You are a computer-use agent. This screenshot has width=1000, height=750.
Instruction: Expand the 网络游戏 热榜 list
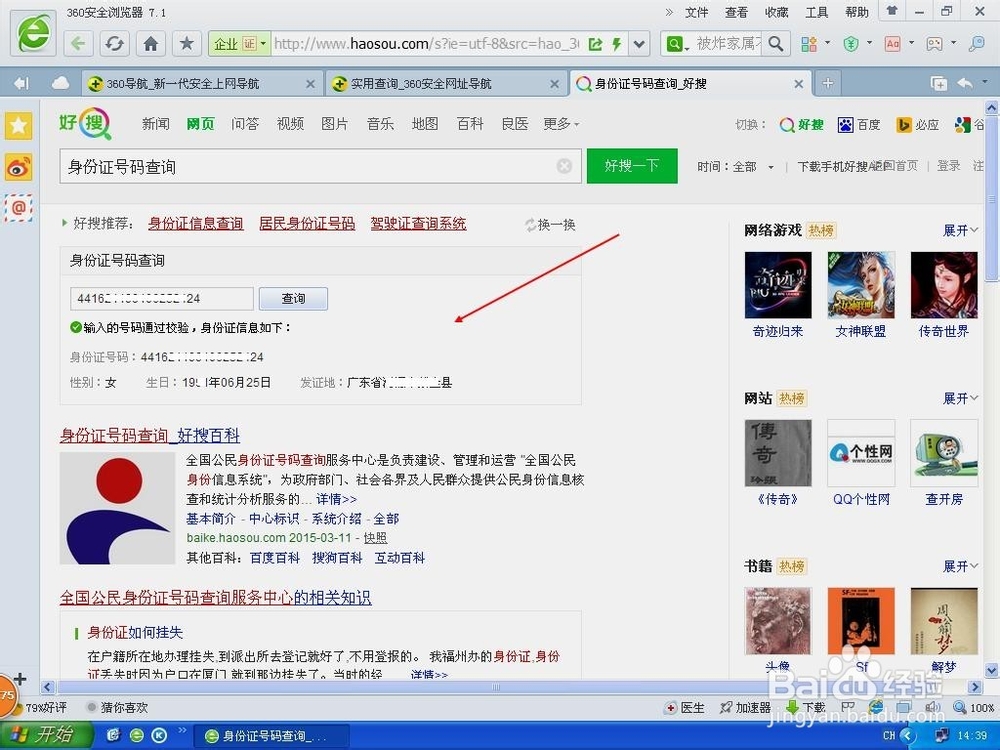coord(960,230)
